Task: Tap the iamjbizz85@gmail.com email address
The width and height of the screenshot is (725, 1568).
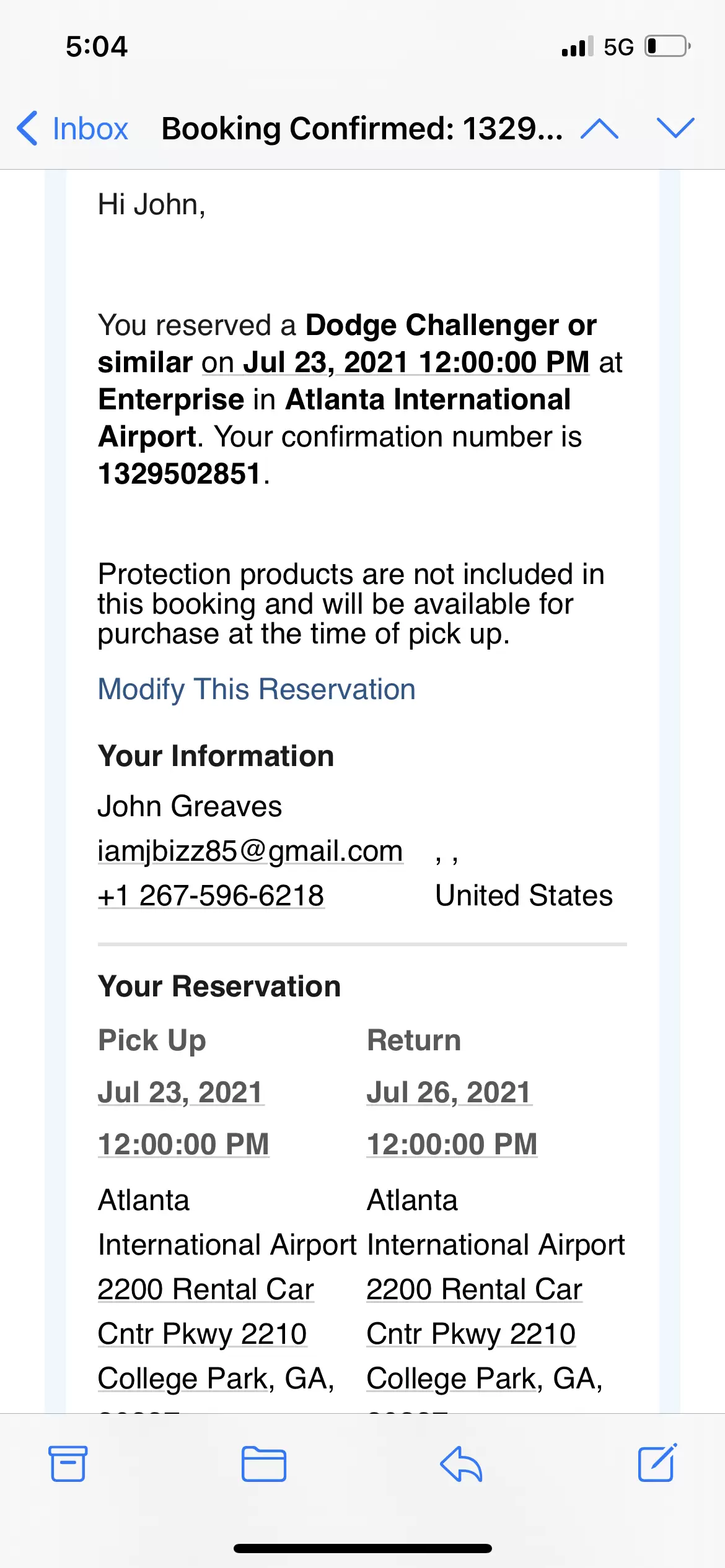Action: pos(250,851)
